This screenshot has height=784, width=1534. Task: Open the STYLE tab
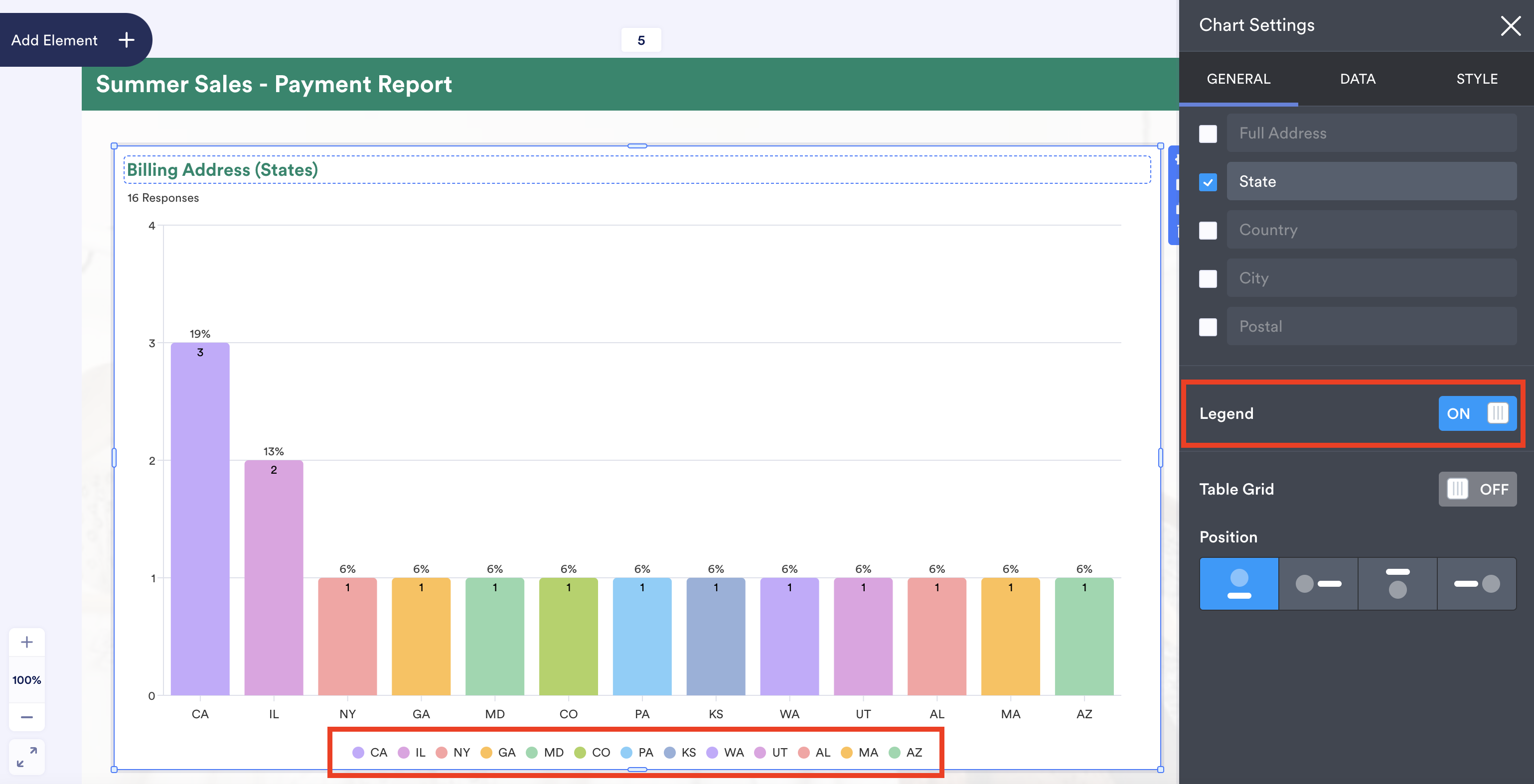(x=1476, y=79)
